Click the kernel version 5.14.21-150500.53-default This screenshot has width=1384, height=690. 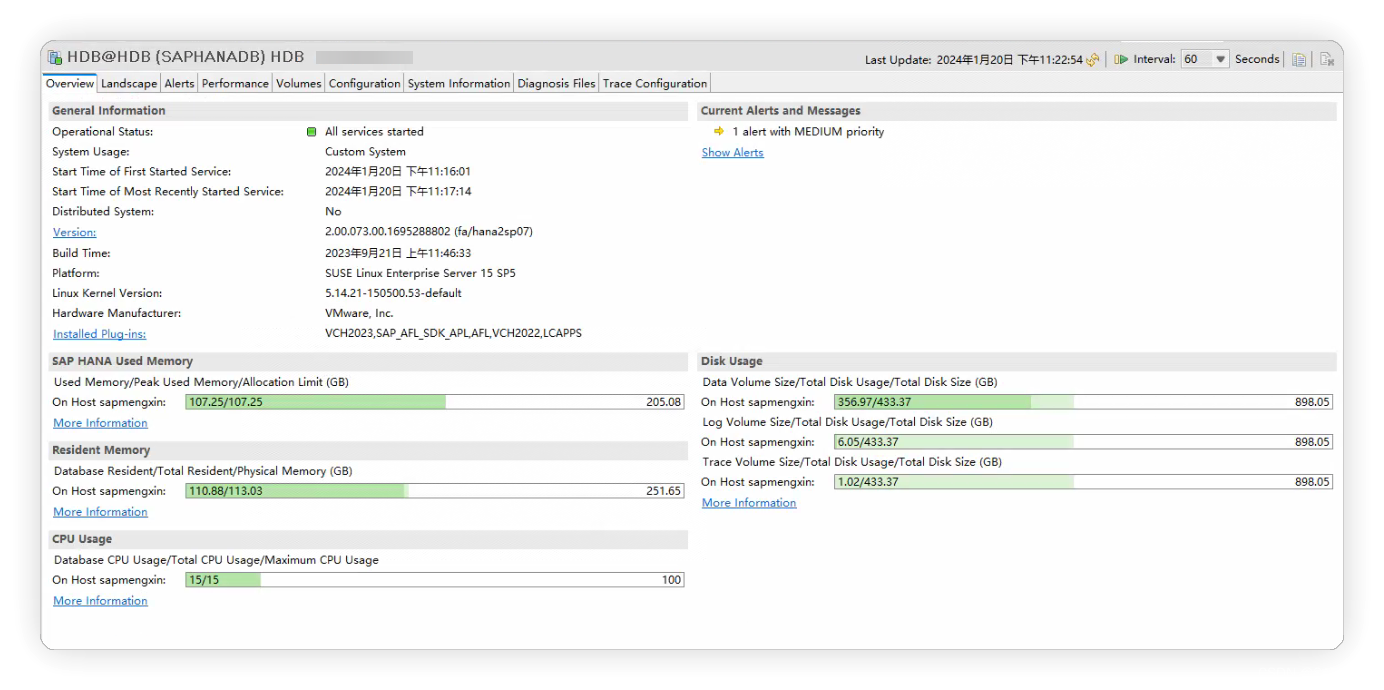(393, 293)
